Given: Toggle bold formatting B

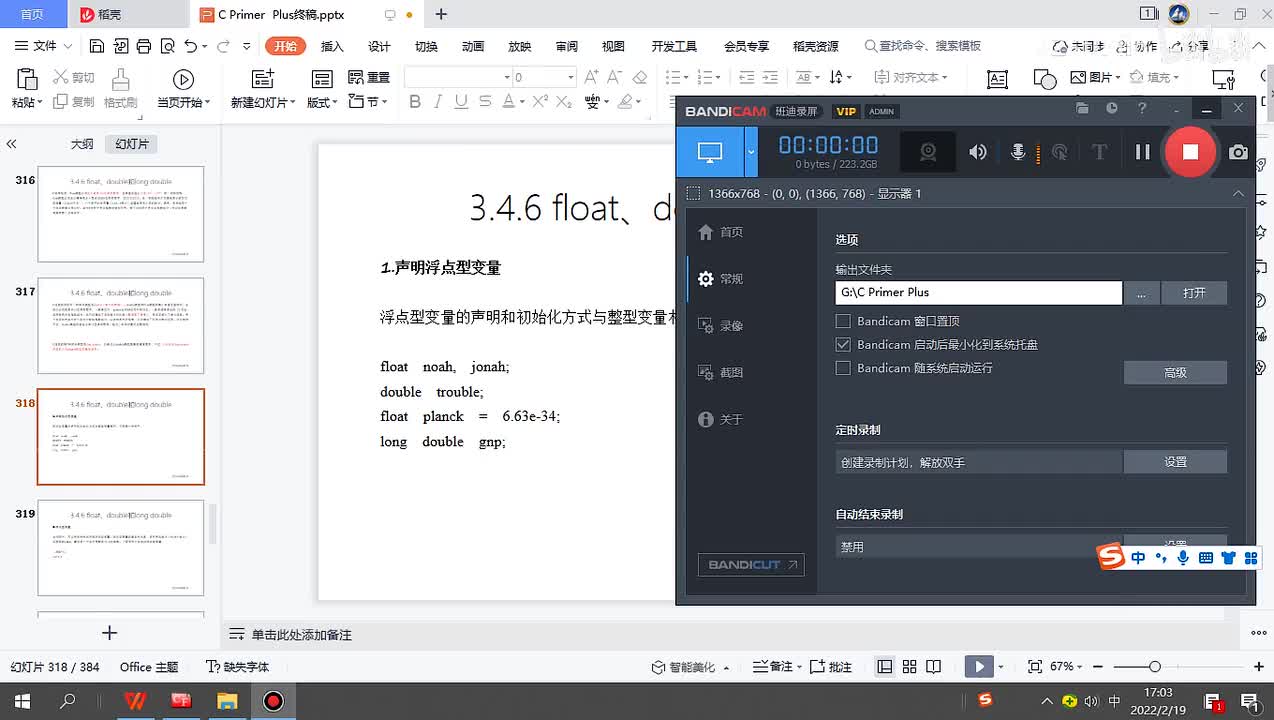Looking at the screenshot, I should click(415, 102).
